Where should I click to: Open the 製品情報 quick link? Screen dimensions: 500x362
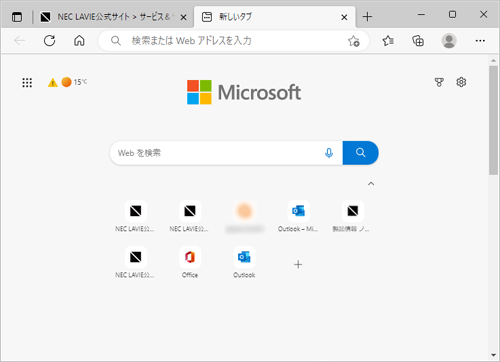coord(352,216)
